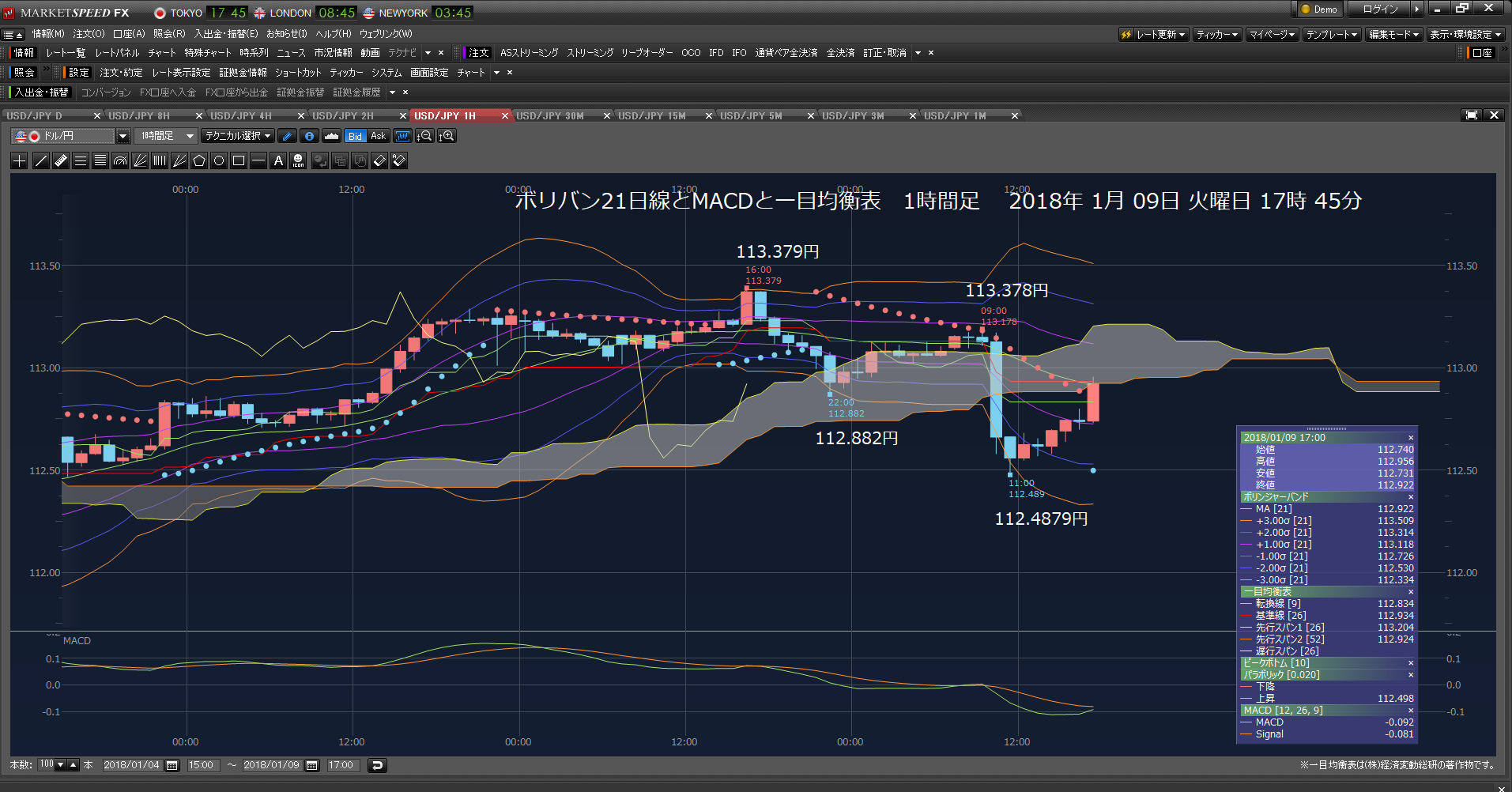Select the single-object eraser tool
Viewport: 1512px width, 792px height.
(x=379, y=160)
